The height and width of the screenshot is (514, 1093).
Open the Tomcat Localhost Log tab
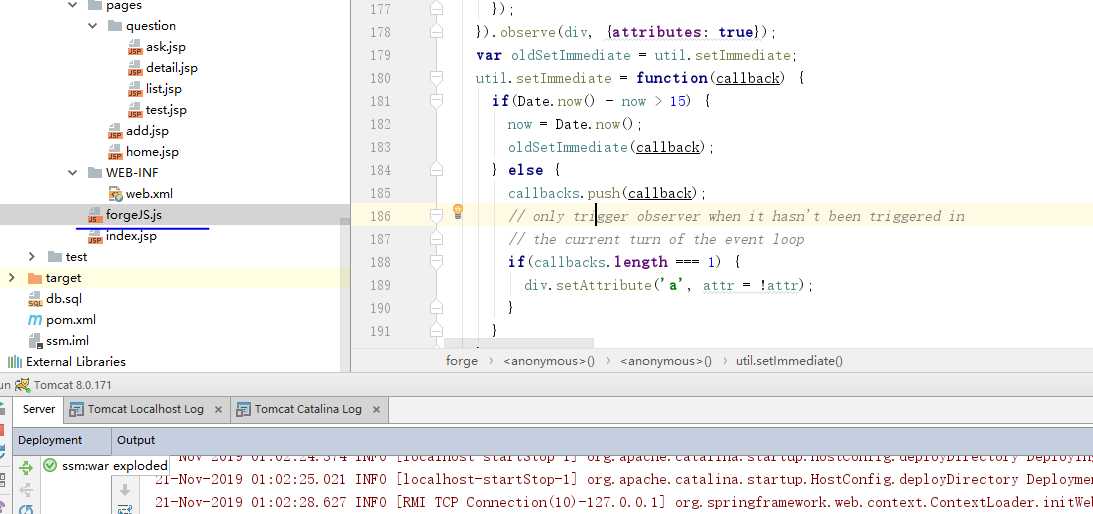146,409
